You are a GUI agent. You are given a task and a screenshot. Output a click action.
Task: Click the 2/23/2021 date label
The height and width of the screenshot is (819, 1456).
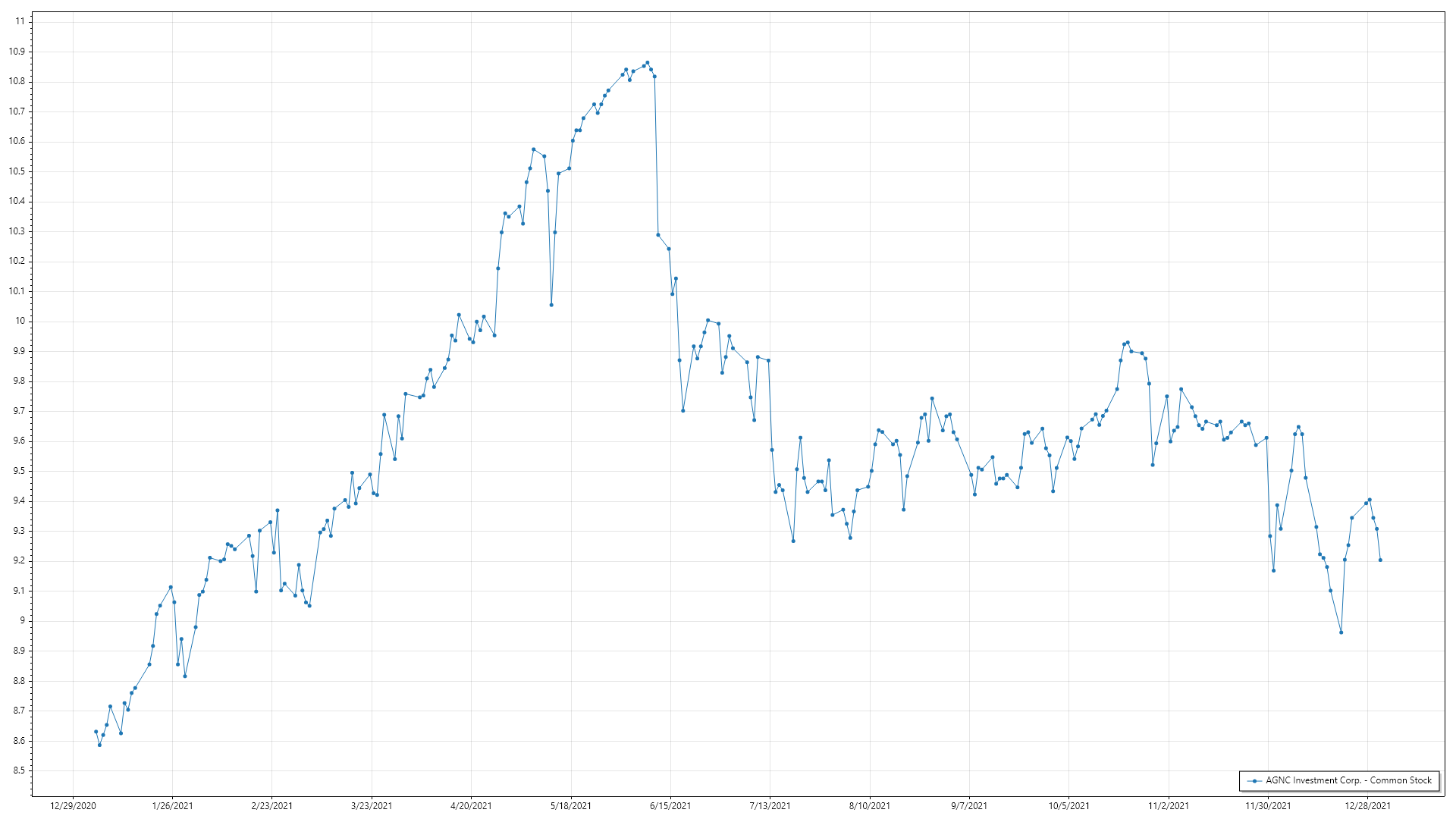[271, 805]
